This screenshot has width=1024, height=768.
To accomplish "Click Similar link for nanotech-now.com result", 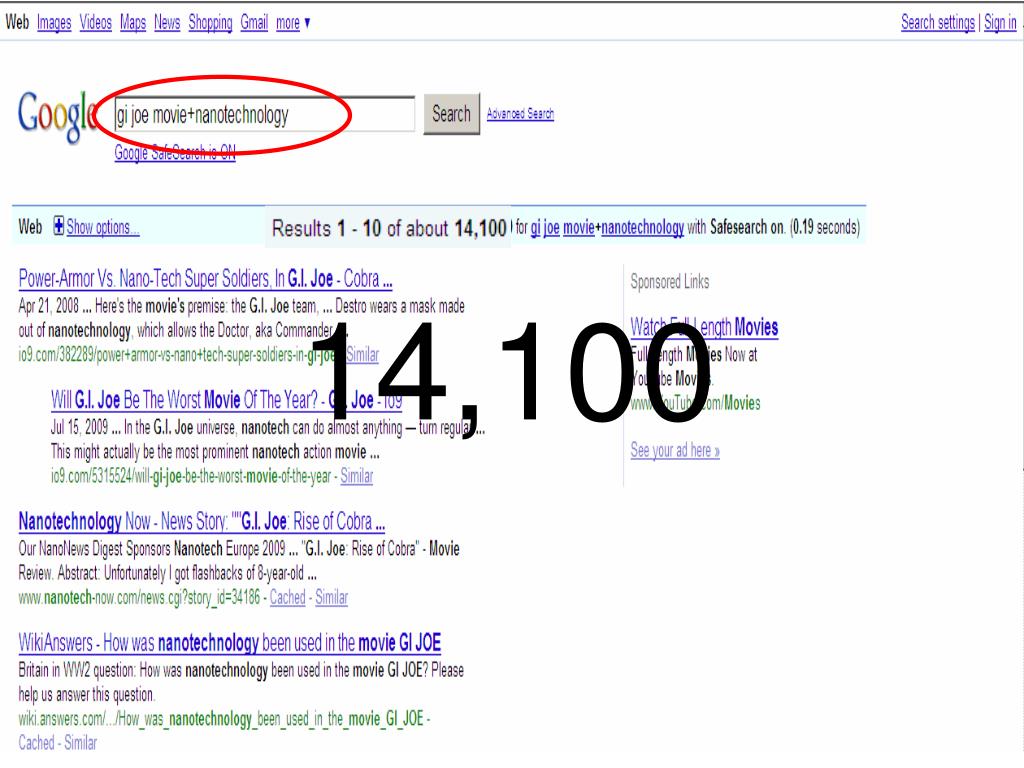I will point(331,597).
